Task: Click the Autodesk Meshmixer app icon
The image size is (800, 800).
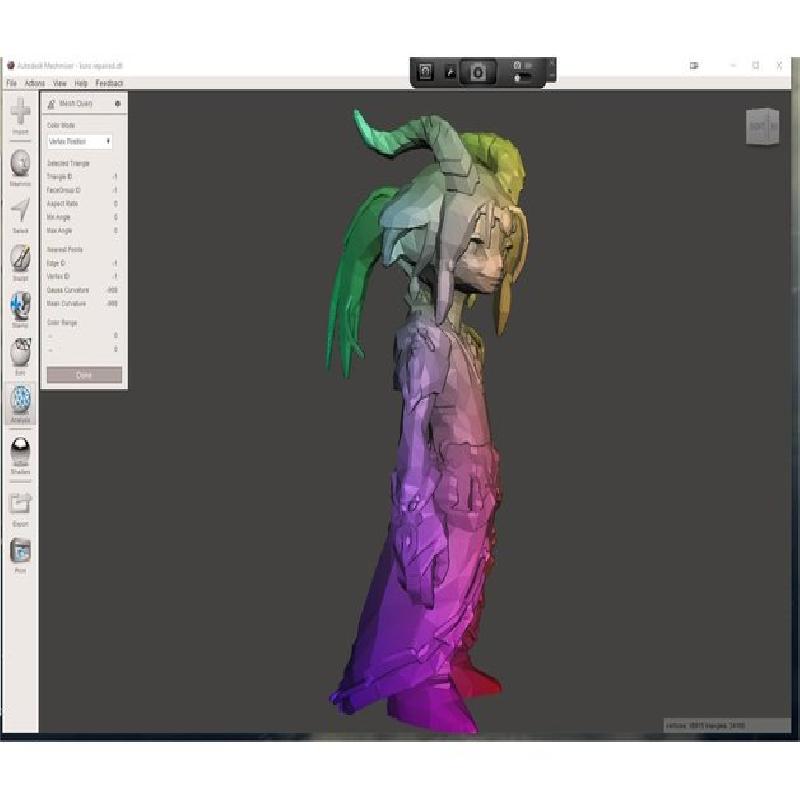Action: [x=11, y=65]
